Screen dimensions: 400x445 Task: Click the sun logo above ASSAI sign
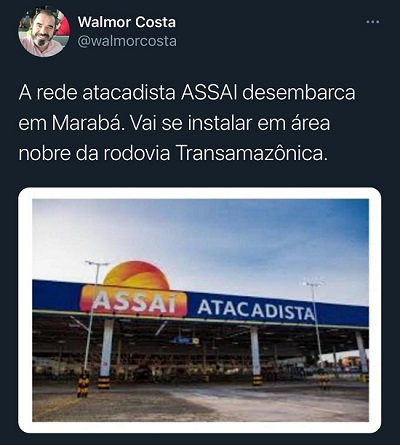(x=136, y=274)
